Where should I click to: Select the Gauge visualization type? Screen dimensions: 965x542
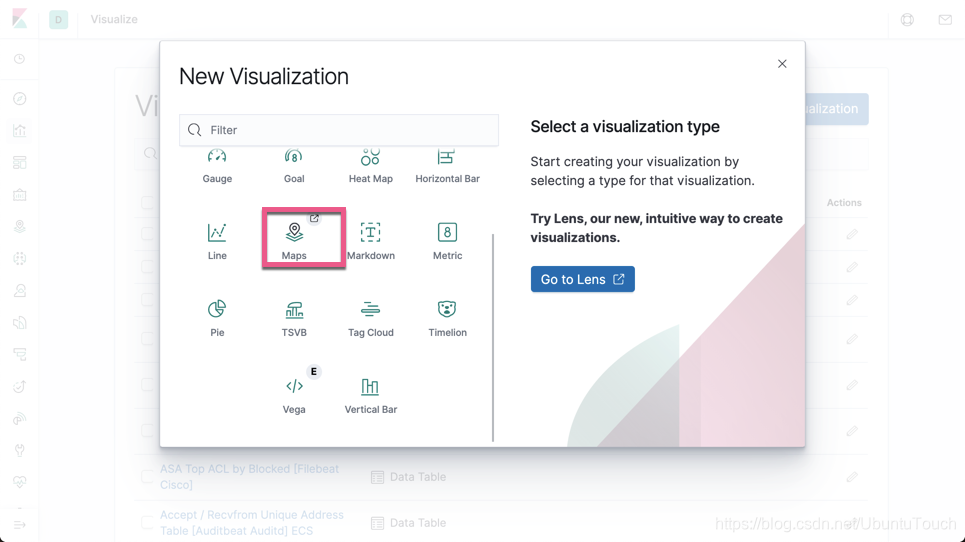click(x=217, y=166)
